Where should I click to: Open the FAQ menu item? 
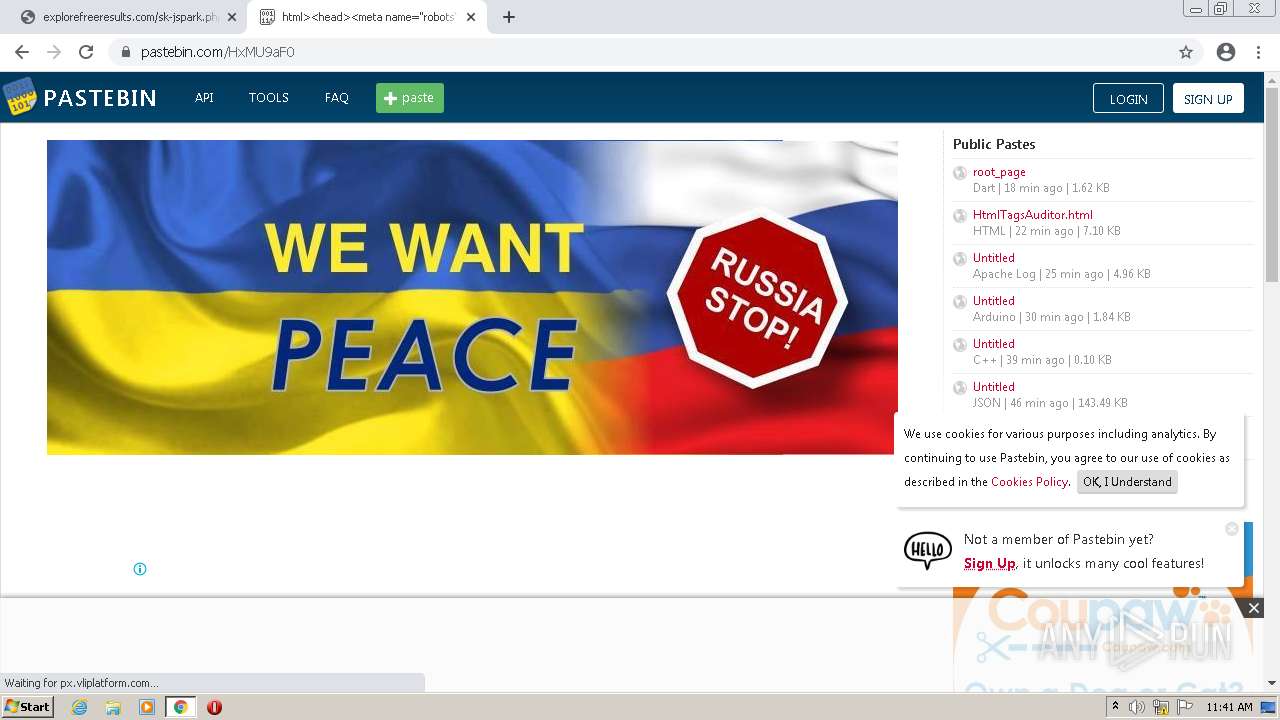[337, 98]
